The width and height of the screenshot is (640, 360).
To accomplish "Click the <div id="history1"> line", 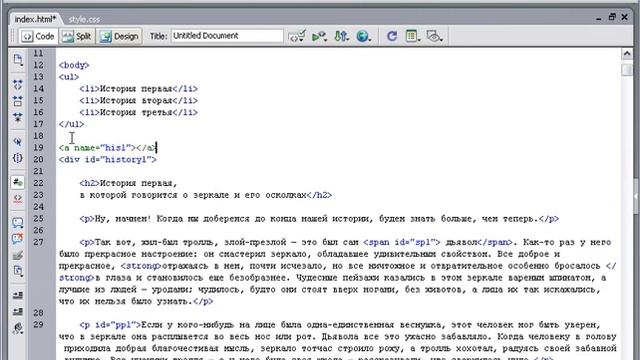I will click(108, 160).
